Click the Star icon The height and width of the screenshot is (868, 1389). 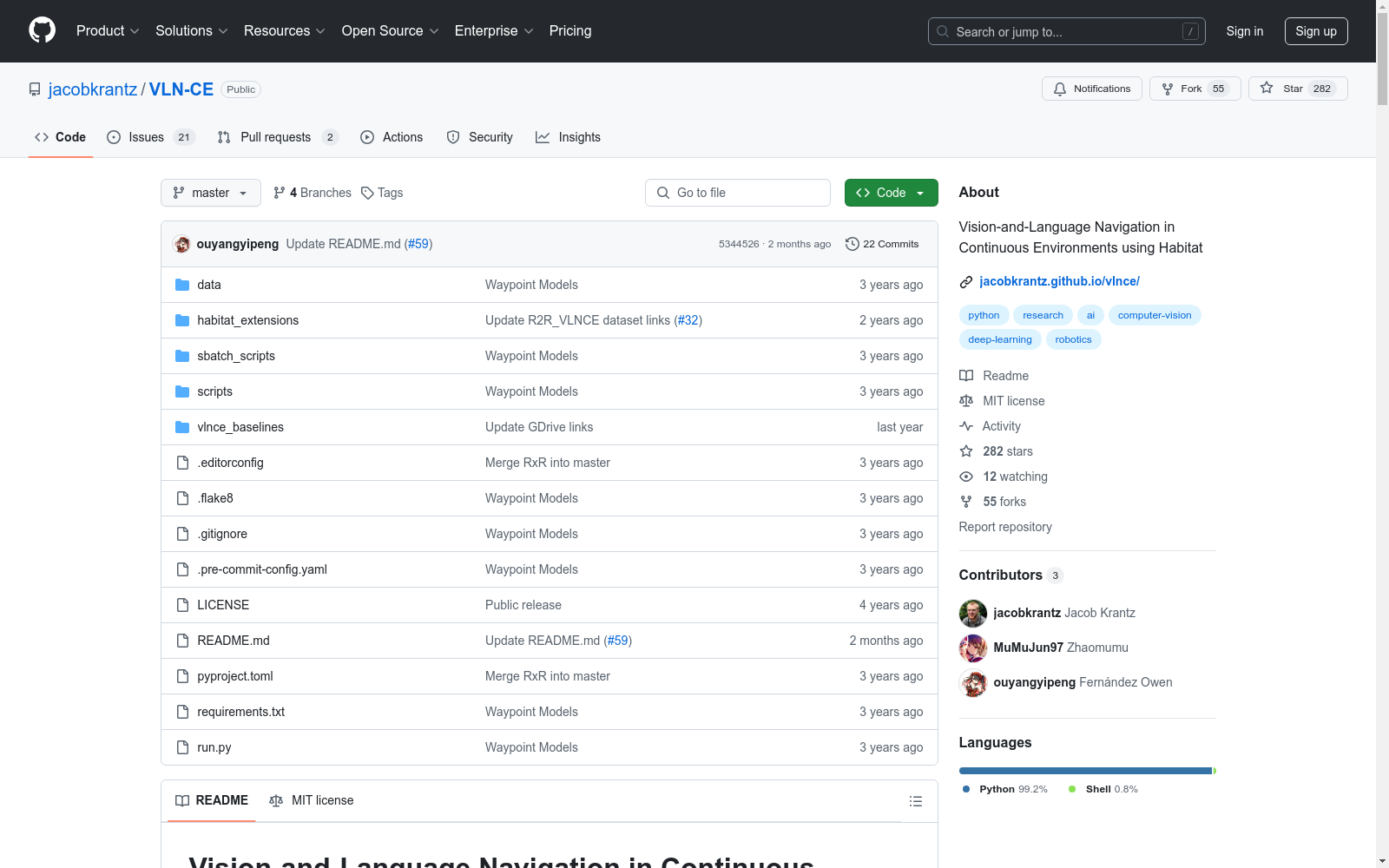(1267, 89)
